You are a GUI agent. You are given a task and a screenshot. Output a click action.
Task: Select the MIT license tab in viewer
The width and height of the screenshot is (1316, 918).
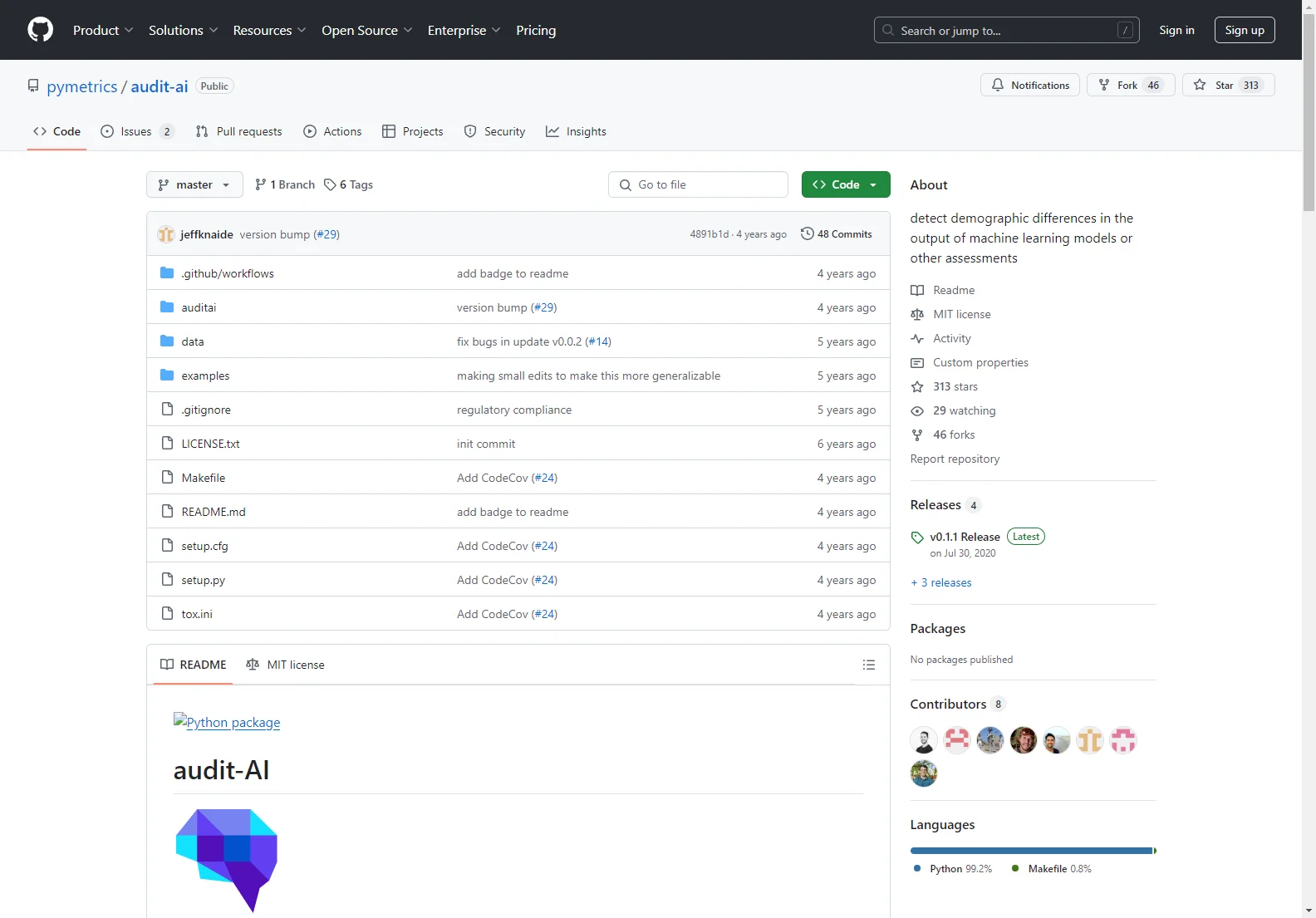(285, 665)
